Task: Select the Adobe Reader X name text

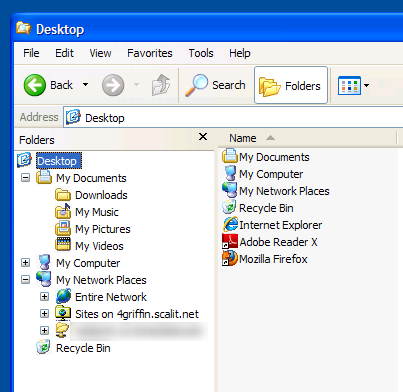Action: pyautogui.click(x=278, y=242)
